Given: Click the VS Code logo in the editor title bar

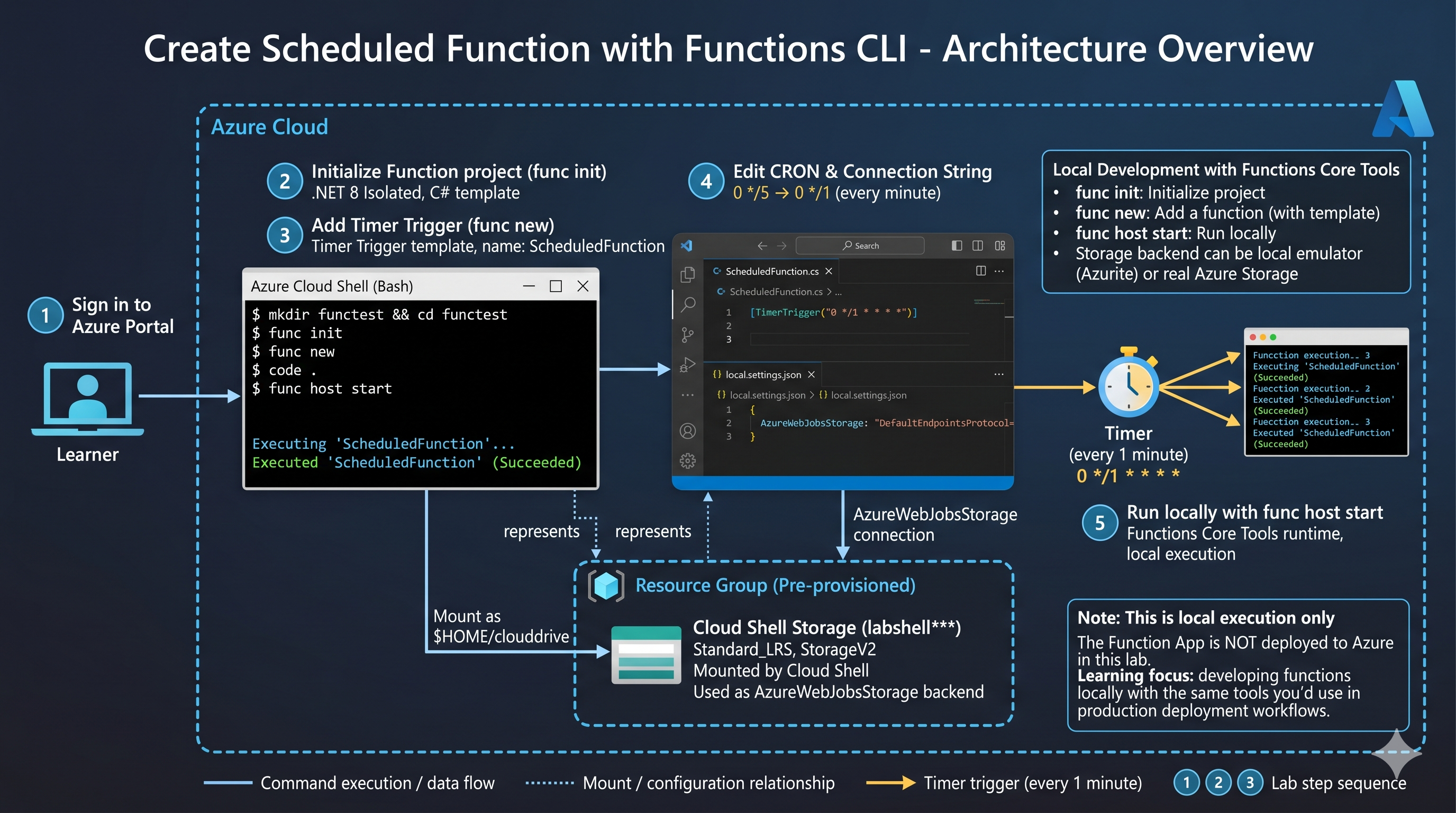Looking at the screenshot, I should 686,246.
